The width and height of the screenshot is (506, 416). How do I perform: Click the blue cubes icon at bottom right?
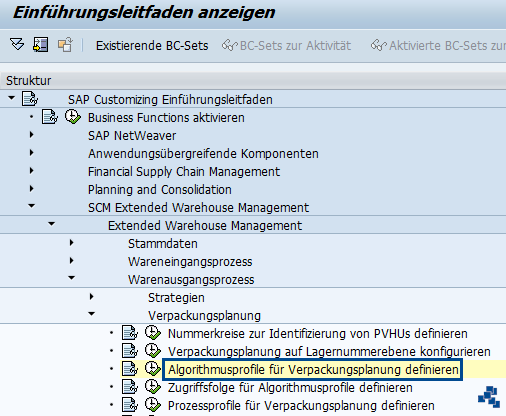click(x=489, y=397)
